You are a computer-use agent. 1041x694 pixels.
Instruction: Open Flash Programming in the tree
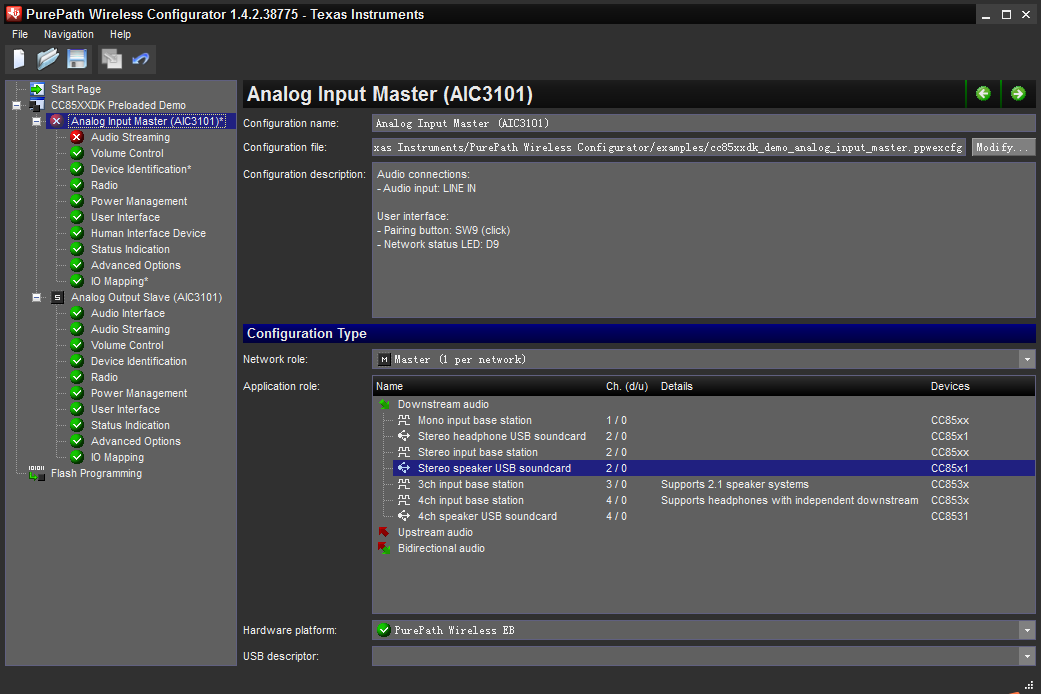pos(96,473)
